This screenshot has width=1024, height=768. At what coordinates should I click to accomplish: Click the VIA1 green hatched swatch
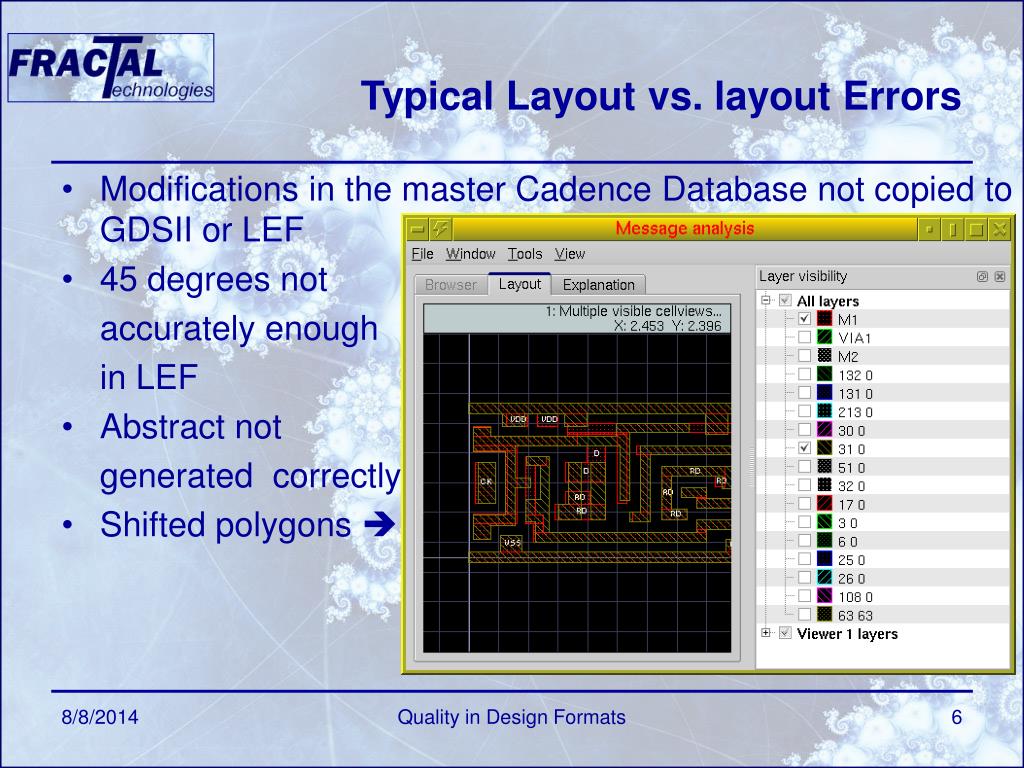coord(825,337)
